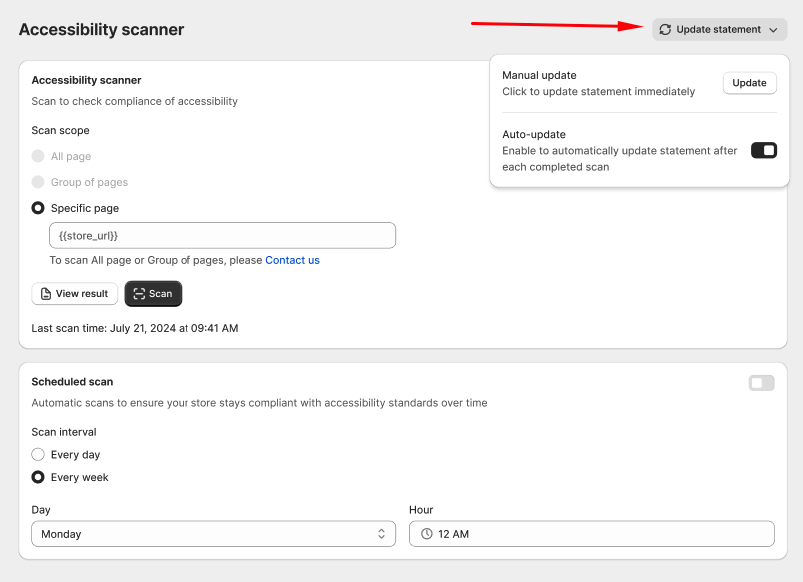Click the scan frame icon on Scan button

(138, 294)
